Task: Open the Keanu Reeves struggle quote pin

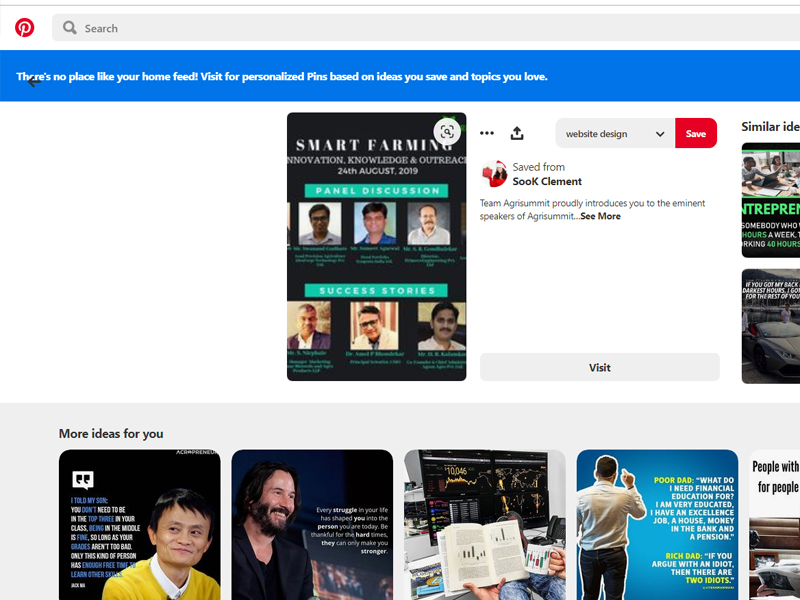Action: [x=312, y=525]
